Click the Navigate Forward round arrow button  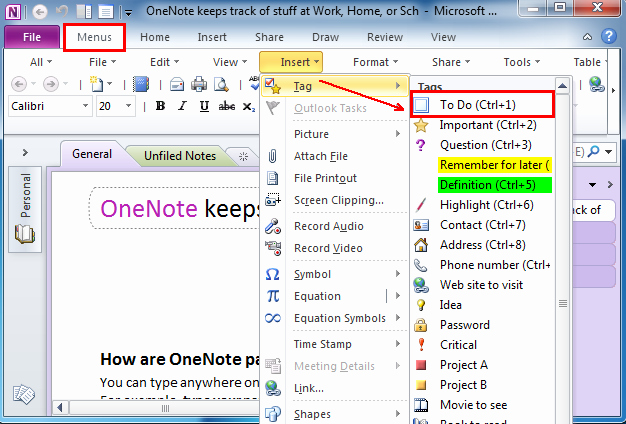(51, 84)
